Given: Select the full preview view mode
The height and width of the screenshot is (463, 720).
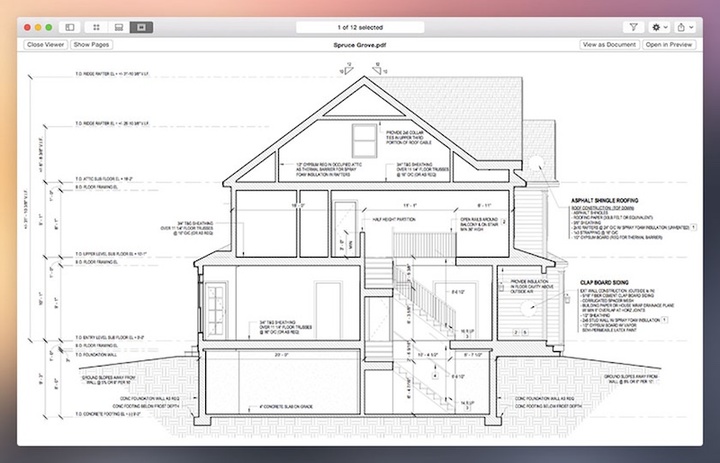Looking at the screenshot, I should (x=141, y=26).
